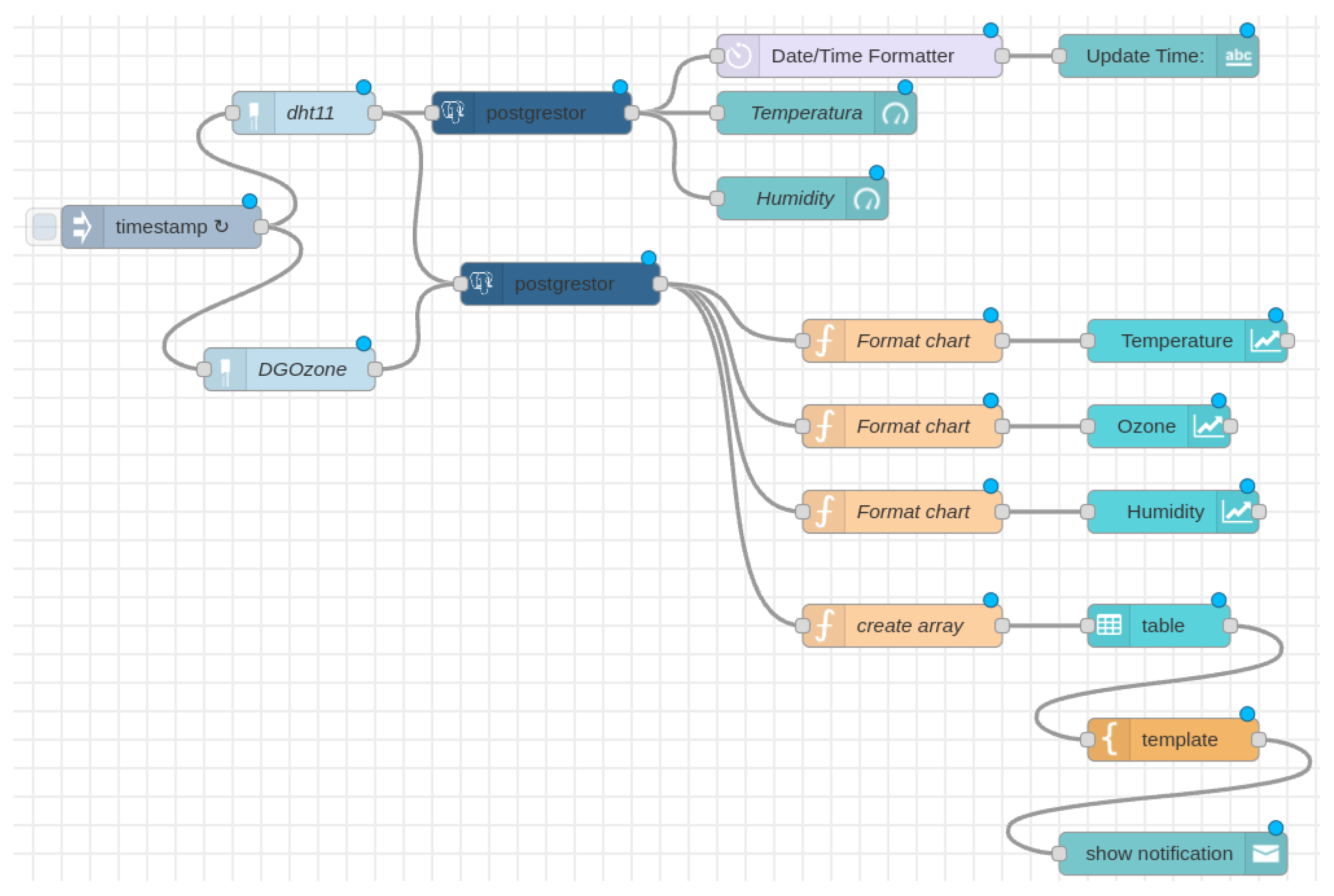The height and width of the screenshot is (896, 1334).
Task: Click the chart icon on Ozone node
Action: pos(1208,426)
